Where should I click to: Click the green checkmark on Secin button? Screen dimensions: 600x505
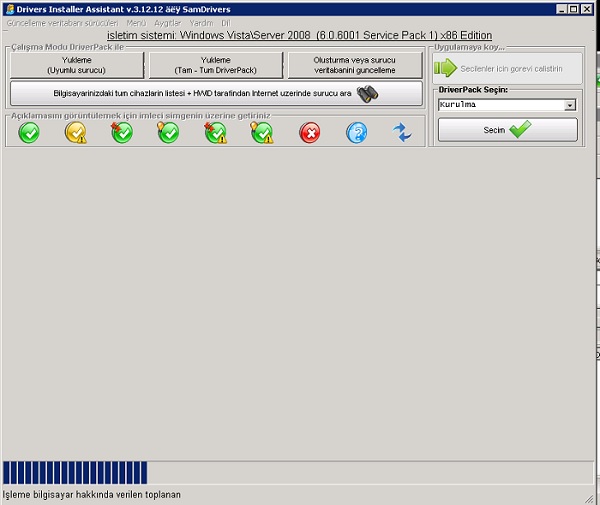pyautogui.click(x=520, y=129)
